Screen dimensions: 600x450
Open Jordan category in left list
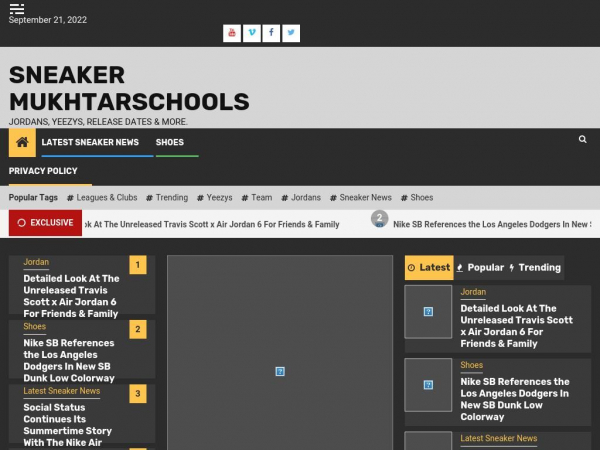pos(36,262)
